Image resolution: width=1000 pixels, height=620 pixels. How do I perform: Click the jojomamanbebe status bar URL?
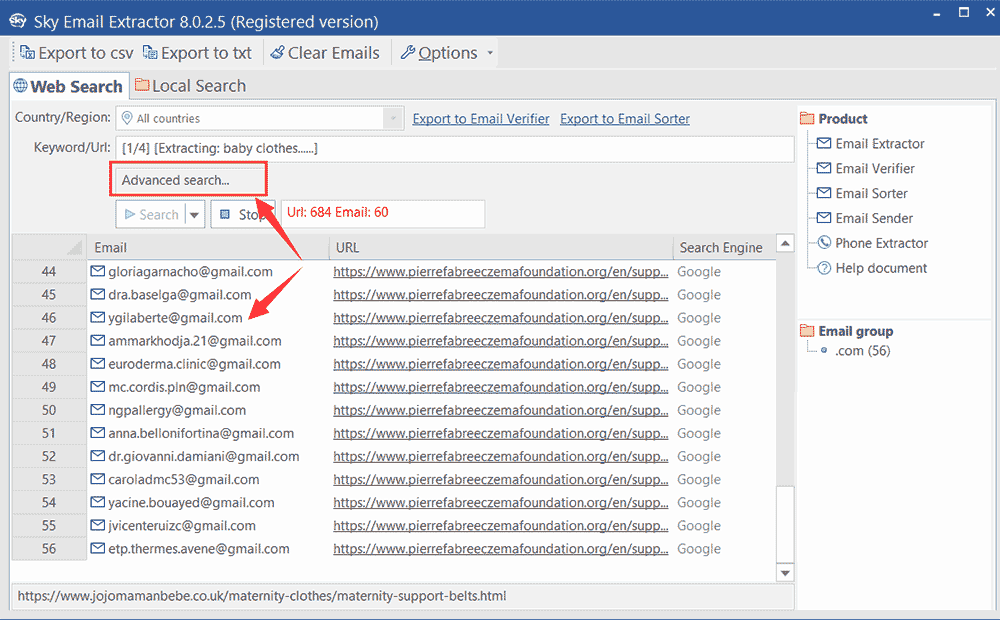tap(261, 596)
